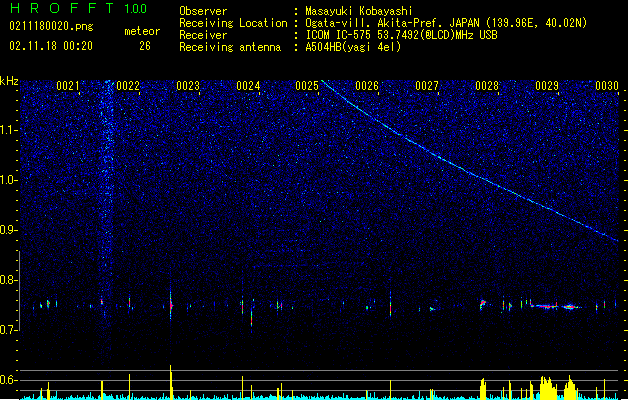This screenshot has width=629, height=400.
Task: Click the 0023 time marker
Action: pyautogui.click(x=188, y=86)
